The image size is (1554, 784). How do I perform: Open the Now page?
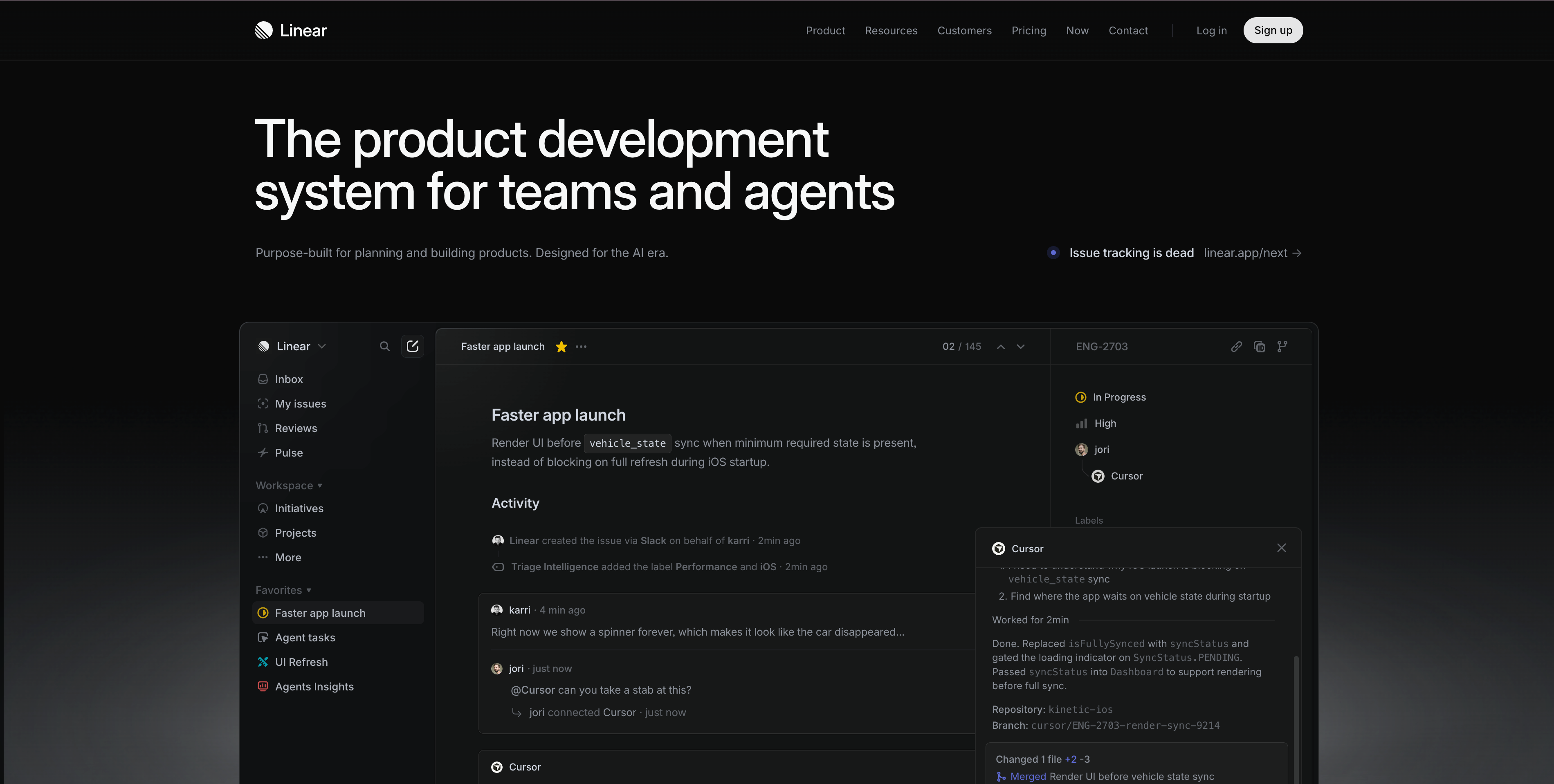[x=1078, y=31]
